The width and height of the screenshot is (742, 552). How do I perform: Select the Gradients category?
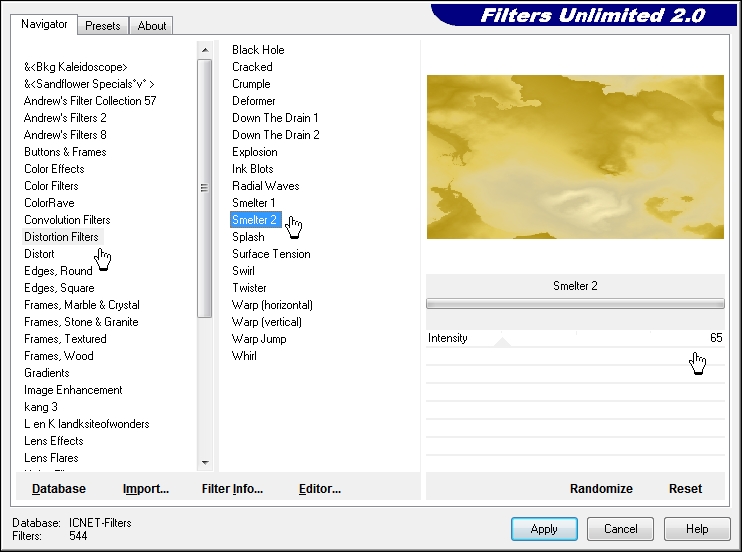pyautogui.click(x=47, y=373)
